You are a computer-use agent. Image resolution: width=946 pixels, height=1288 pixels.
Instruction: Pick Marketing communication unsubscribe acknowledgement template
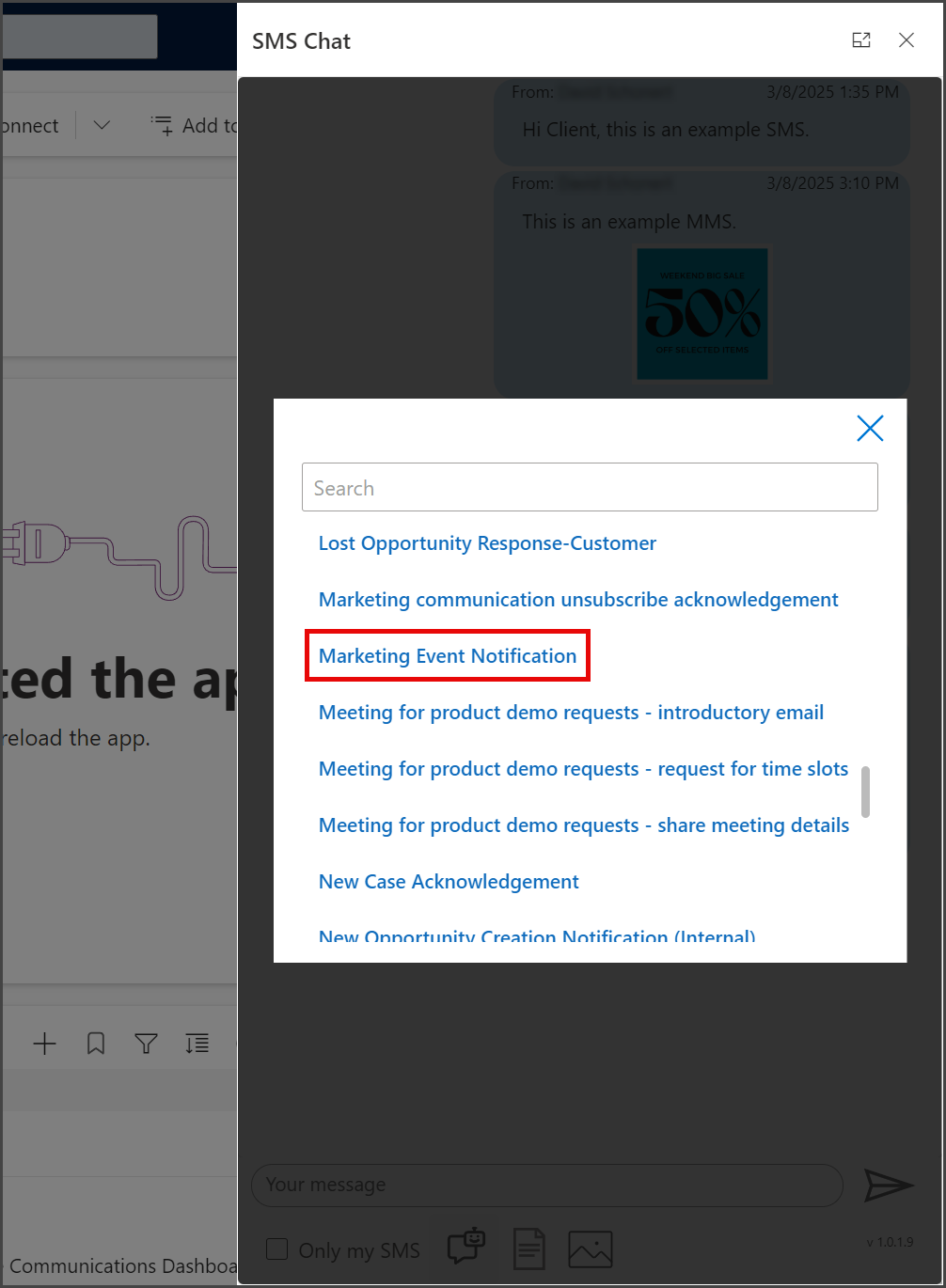coord(578,600)
